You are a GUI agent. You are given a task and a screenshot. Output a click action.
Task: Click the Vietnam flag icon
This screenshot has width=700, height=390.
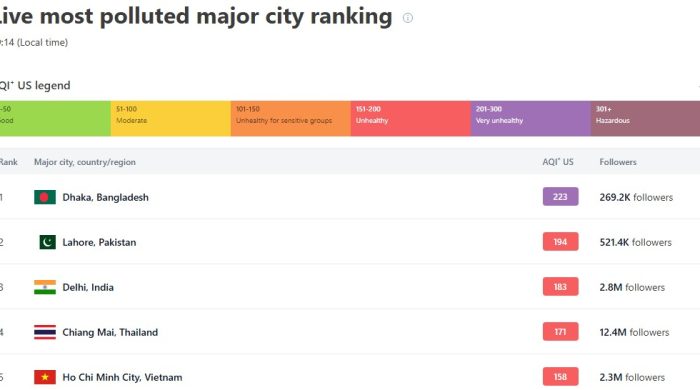click(45, 378)
